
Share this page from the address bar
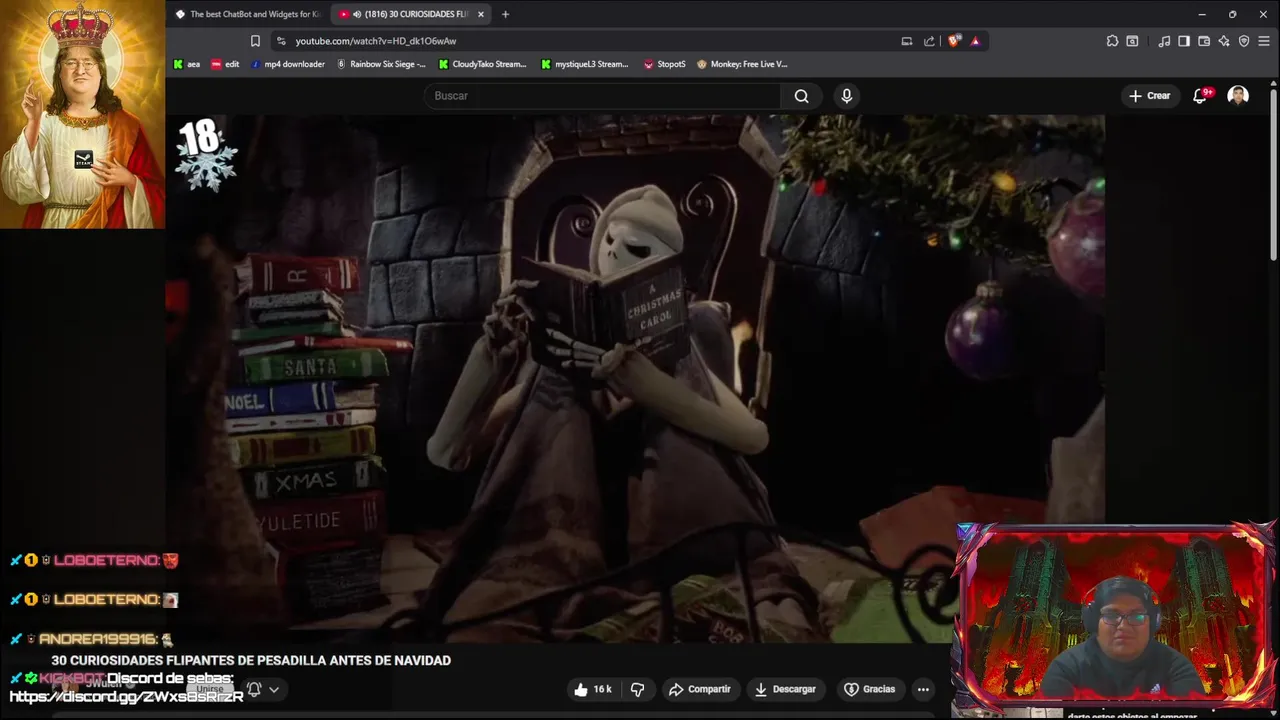point(929,41)
